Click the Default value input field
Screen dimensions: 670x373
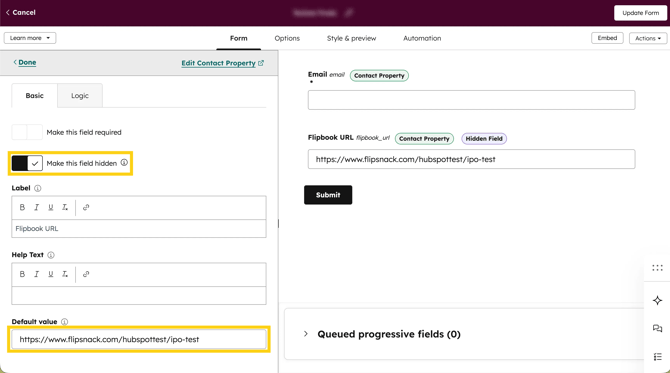click(139, 340)
